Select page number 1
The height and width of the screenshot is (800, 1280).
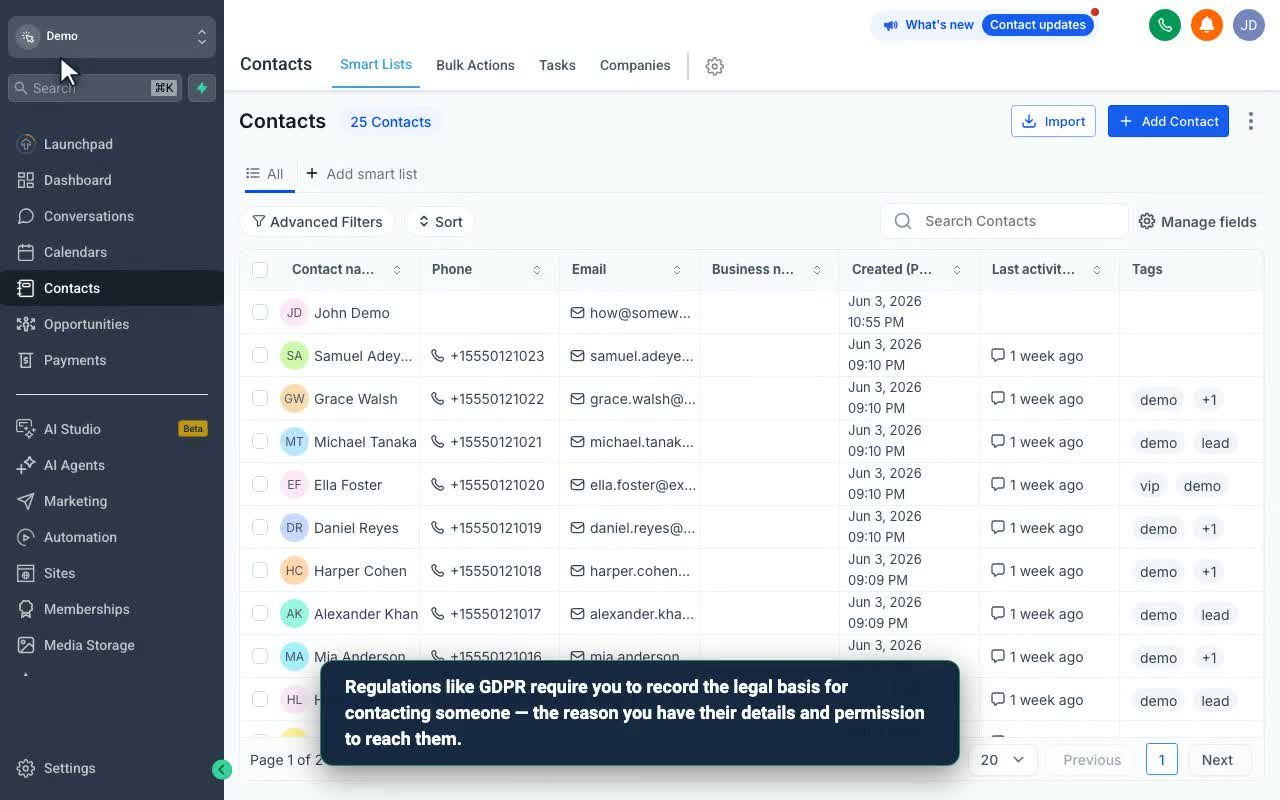tap(1161, 760)
